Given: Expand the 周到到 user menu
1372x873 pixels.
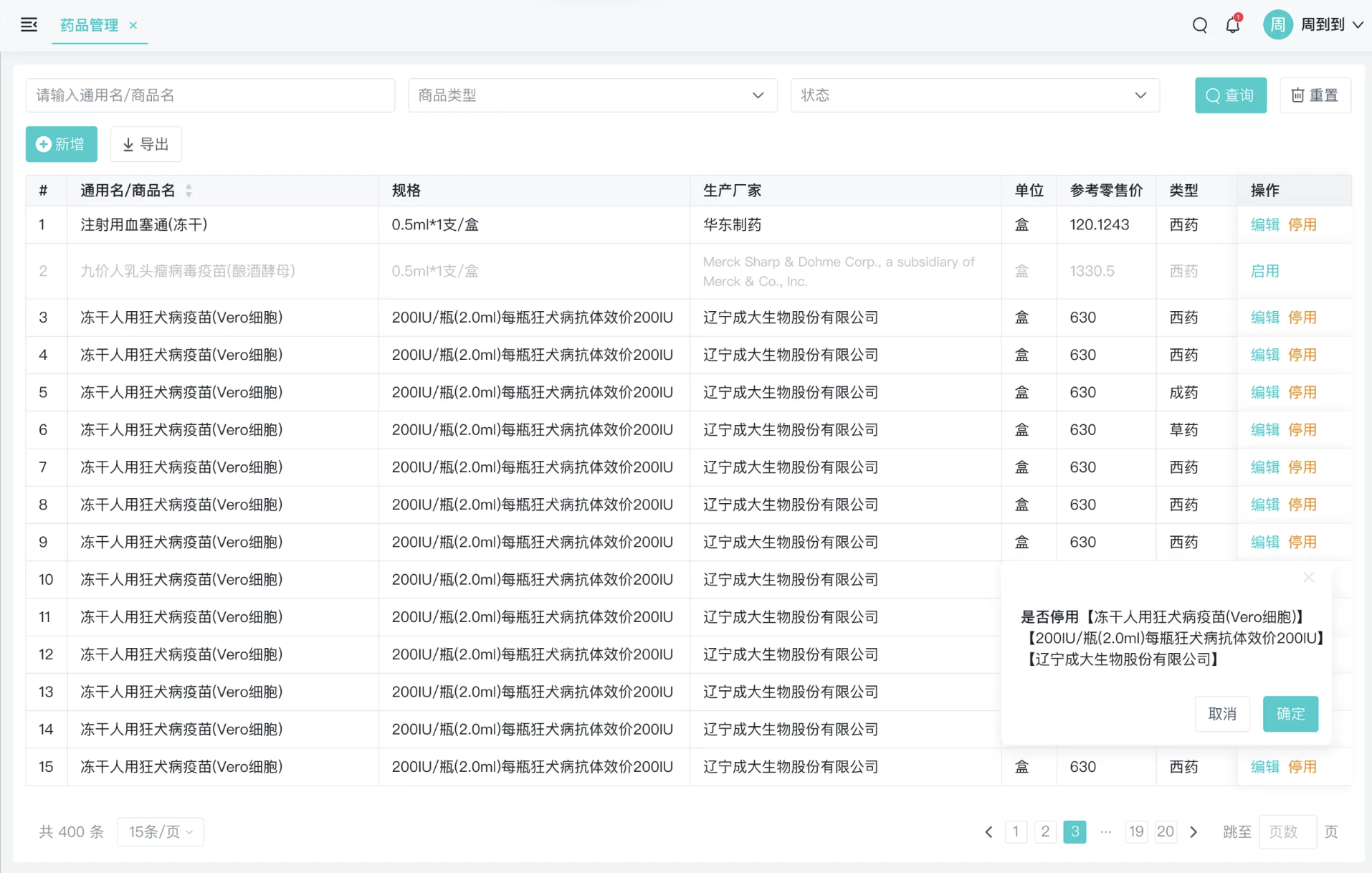Looking at the screenshot, I should pos(1331,25).
